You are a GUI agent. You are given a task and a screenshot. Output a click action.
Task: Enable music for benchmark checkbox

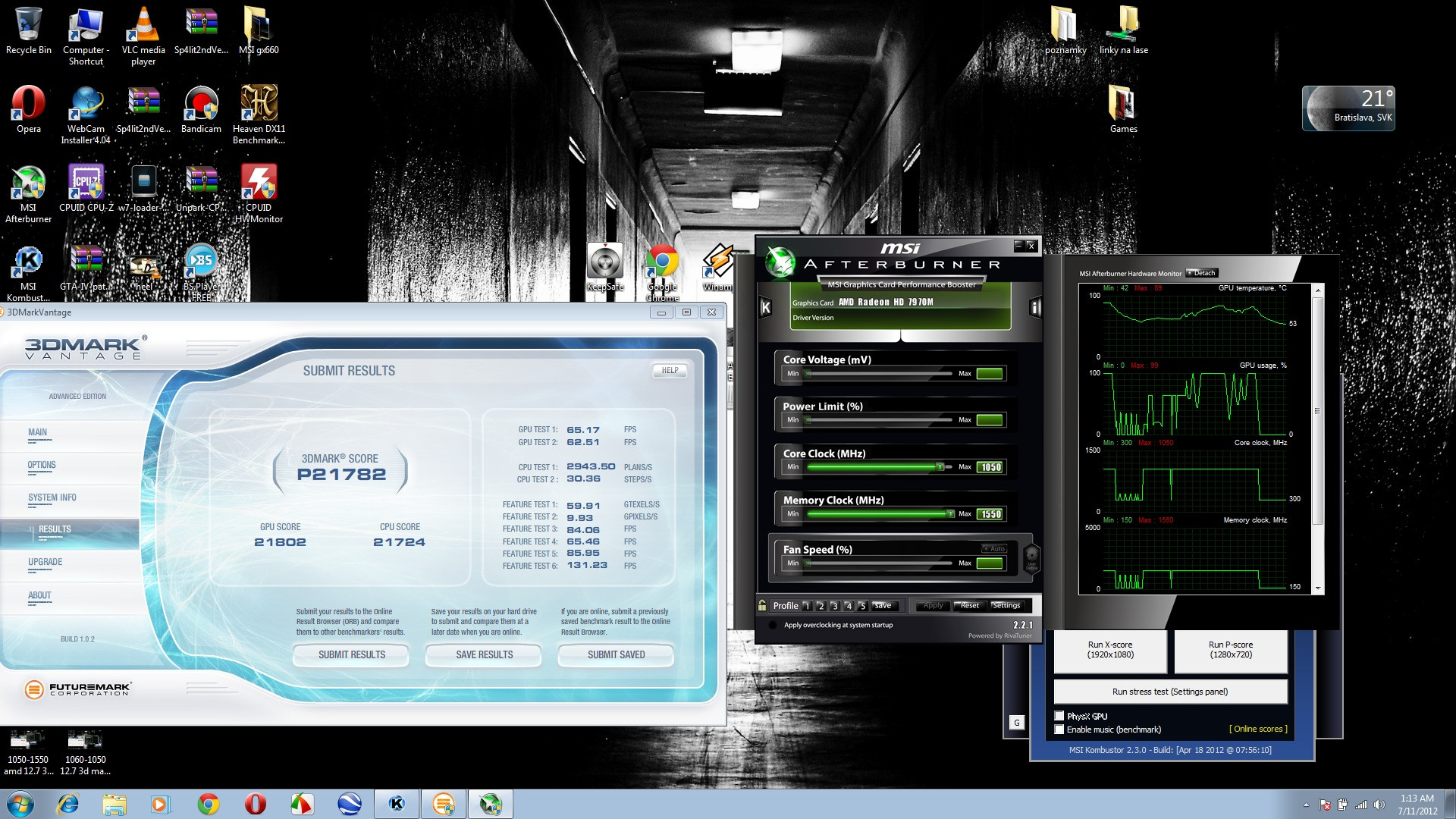pyautogui.click(x=1059, y=730)
